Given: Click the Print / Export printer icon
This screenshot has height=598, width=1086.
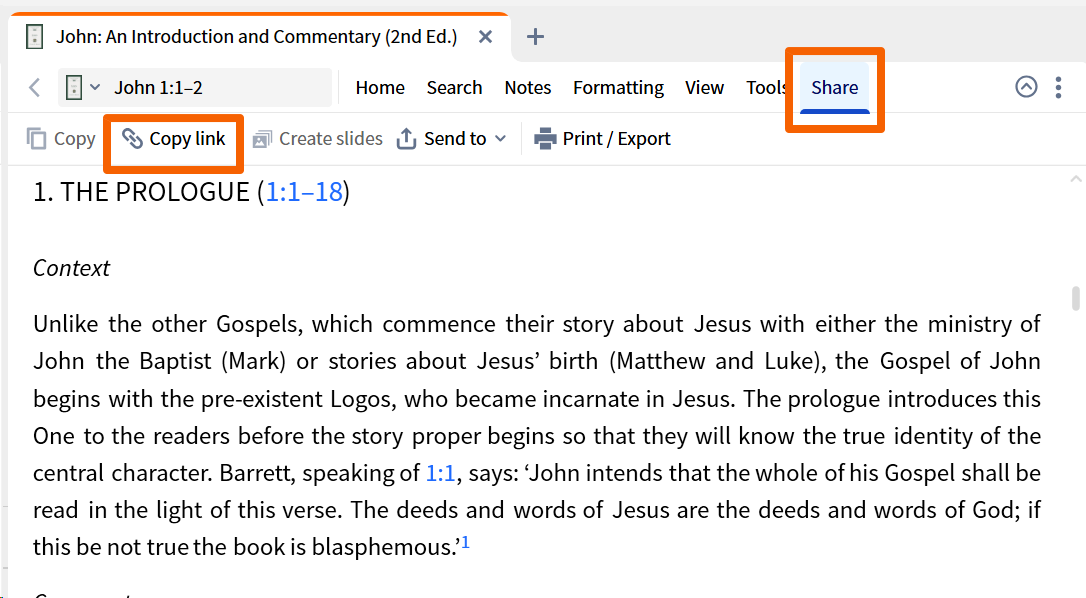Looking at the screenshot, I should 545,139.
